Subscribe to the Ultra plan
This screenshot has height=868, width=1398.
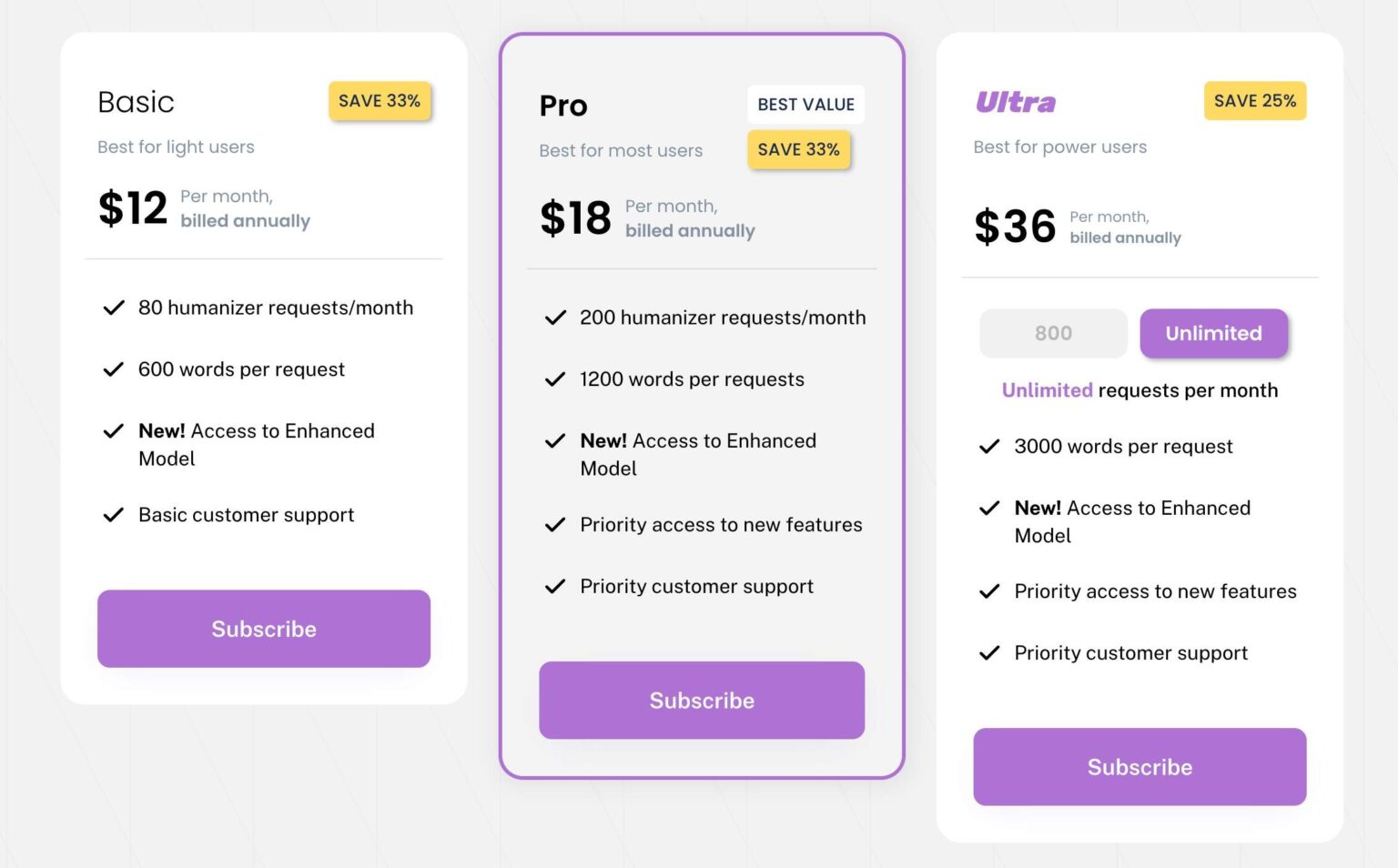click(x=1140, y=767)
